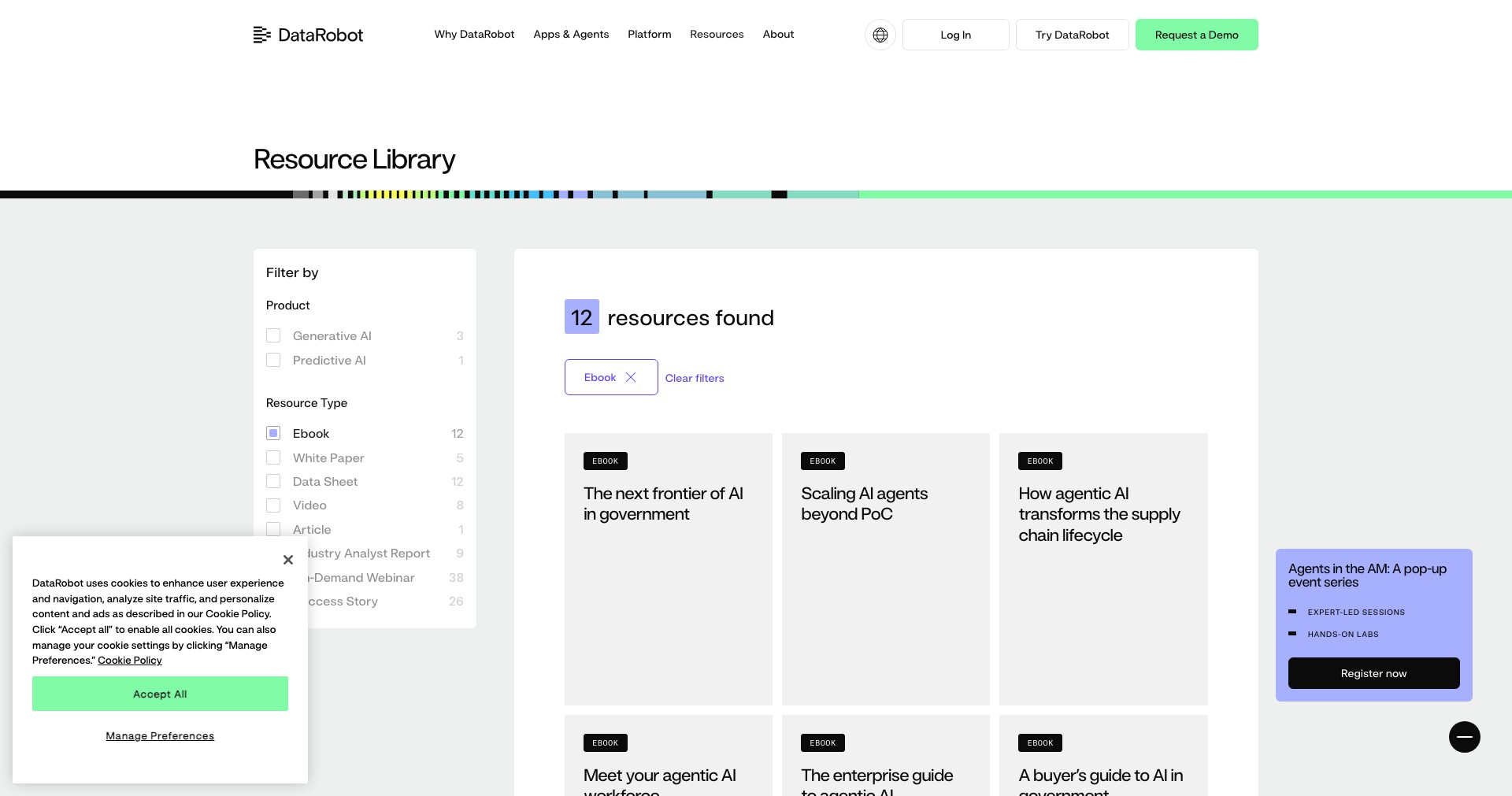The height and width of the screenshot is (796, 1512).
Task: Uncheck the Ebook resource type
Action: click(x=273, y=433)
